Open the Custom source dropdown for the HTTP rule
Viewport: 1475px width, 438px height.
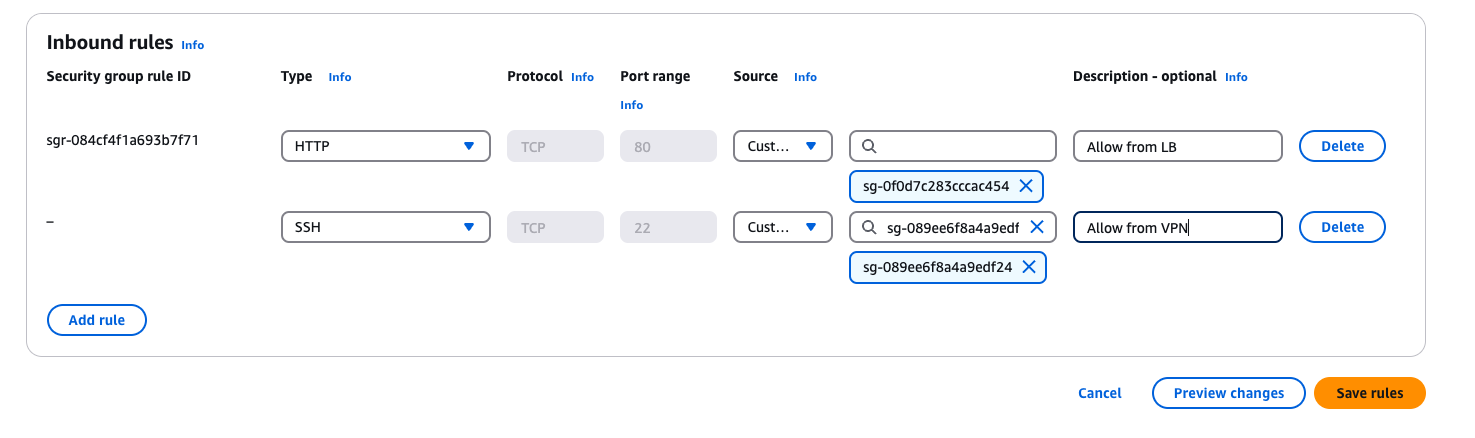[782, 146]
